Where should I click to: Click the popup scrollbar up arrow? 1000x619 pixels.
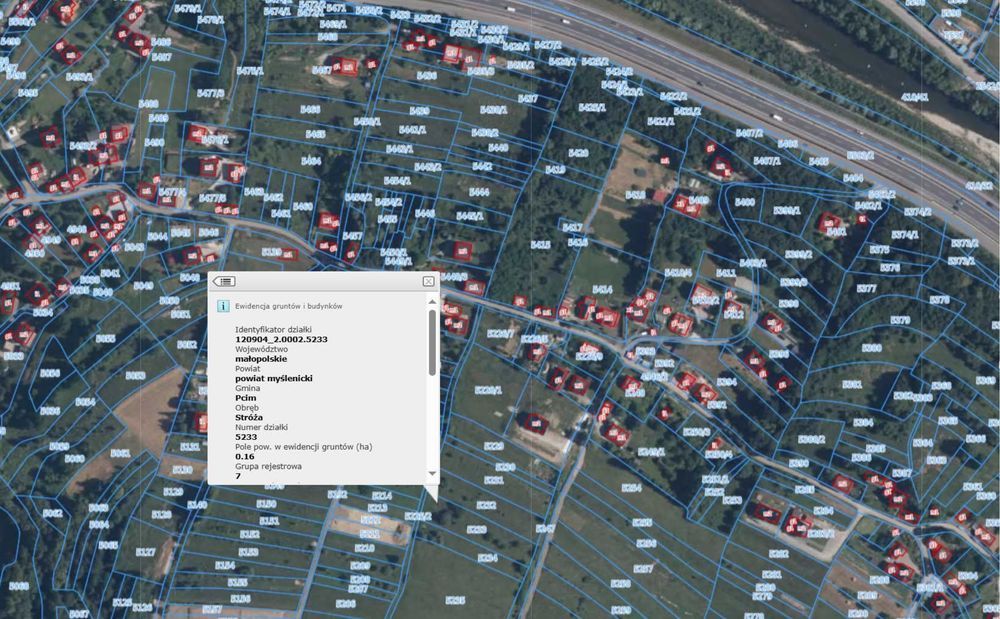[x=432, y=302]
